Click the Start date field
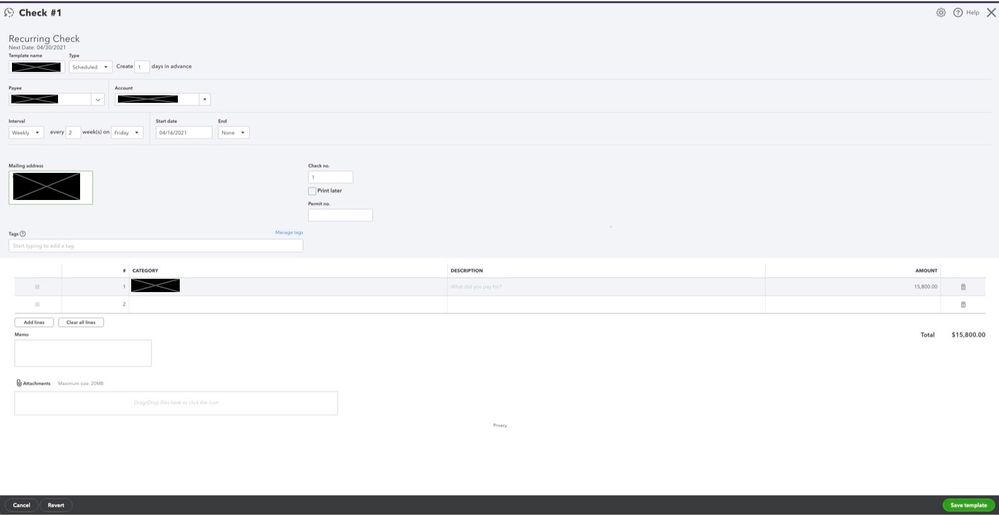Image resolution: width=999 pixels, height=516 pixels. point(183,133)
